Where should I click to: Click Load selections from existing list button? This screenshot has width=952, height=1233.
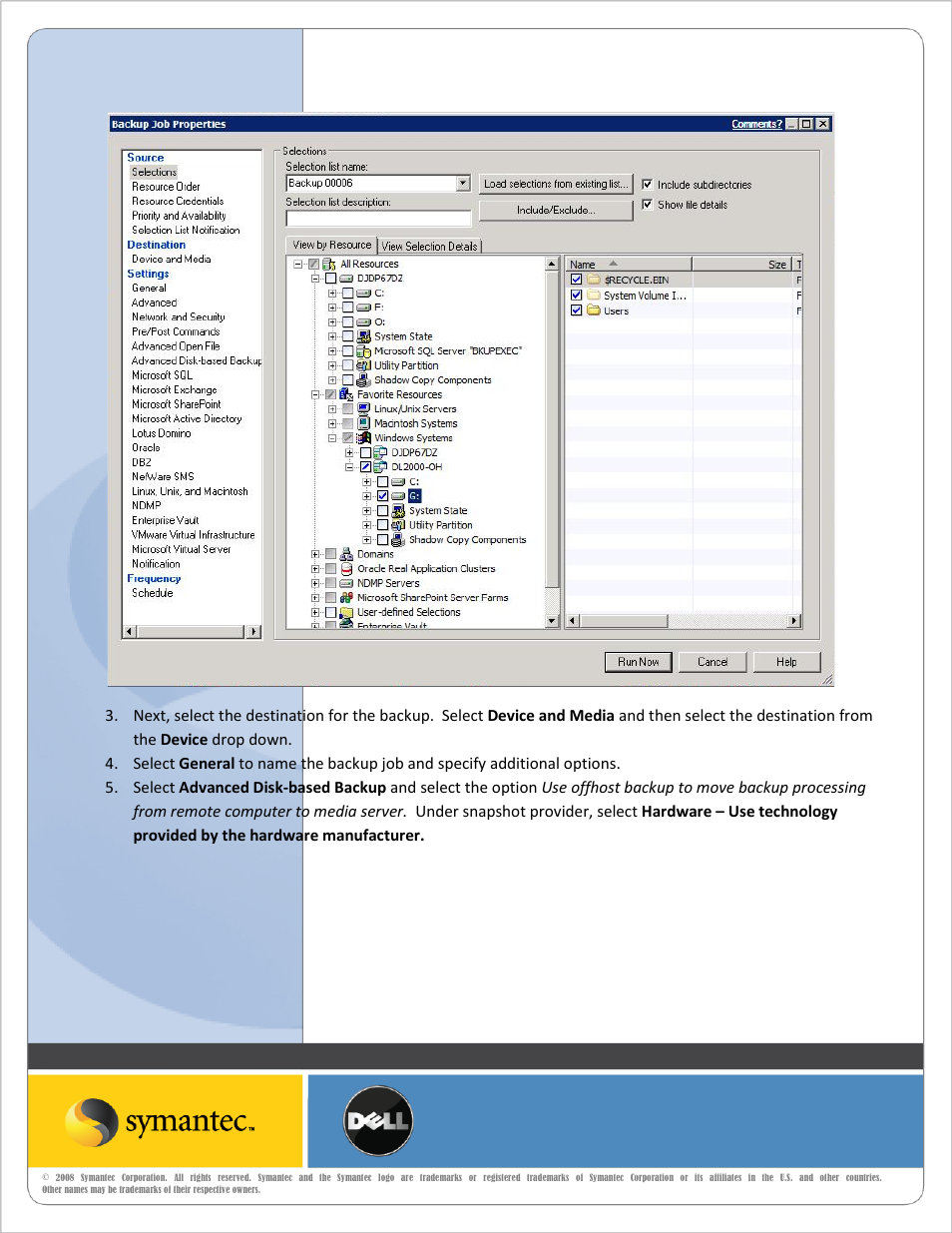pyautogui.click(x=556, y=184)
